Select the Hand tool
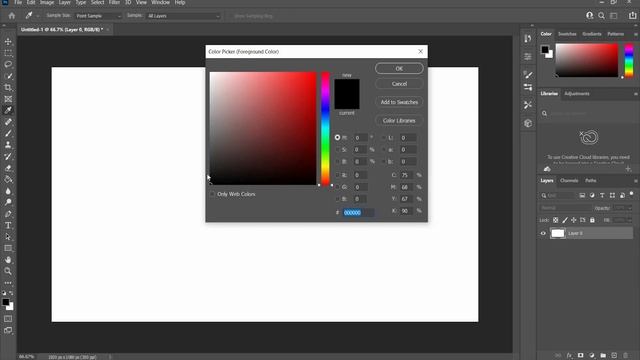640x360 pixels. pos(8,260)
